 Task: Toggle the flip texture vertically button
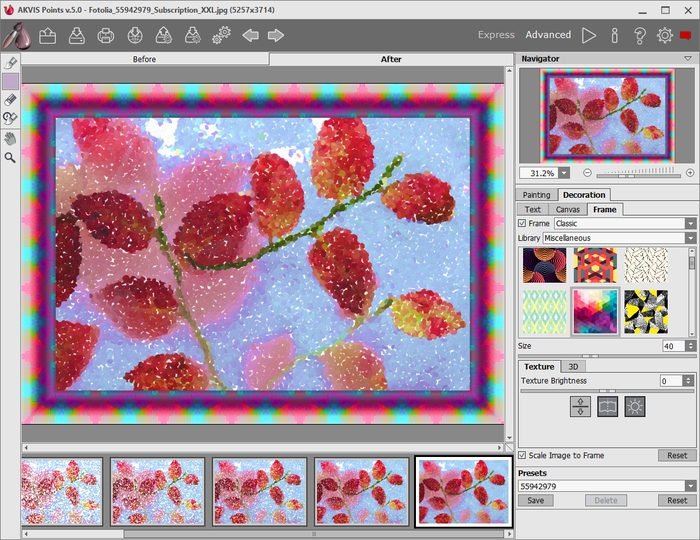580,406
